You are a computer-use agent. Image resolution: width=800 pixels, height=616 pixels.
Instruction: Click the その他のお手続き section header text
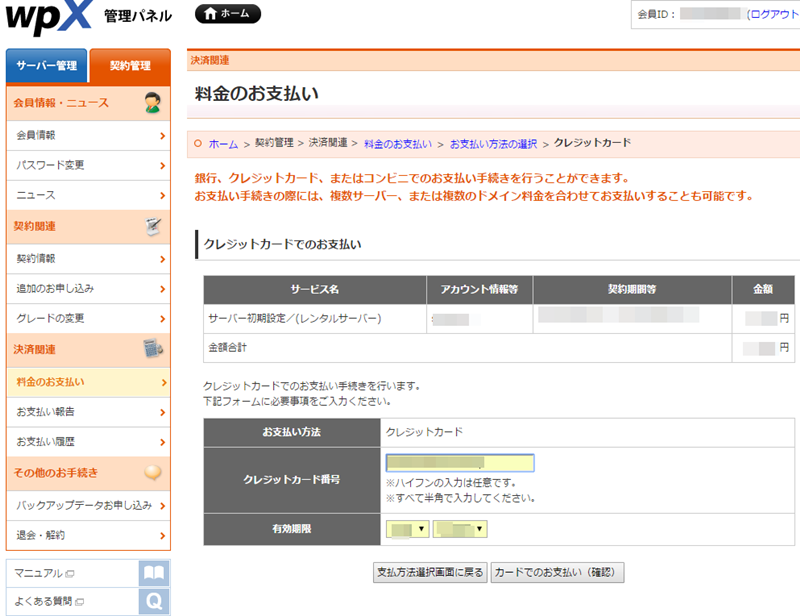pos(56,473)
